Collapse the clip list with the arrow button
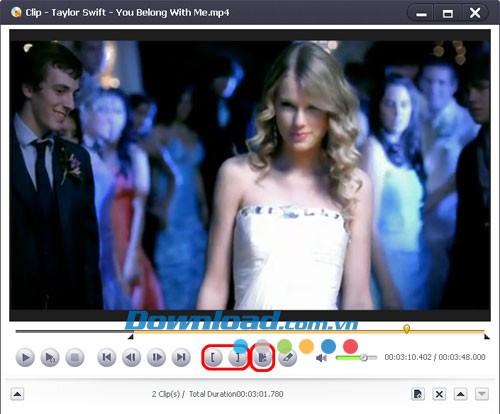The image size is (500, 414). (x=17, y=394)
